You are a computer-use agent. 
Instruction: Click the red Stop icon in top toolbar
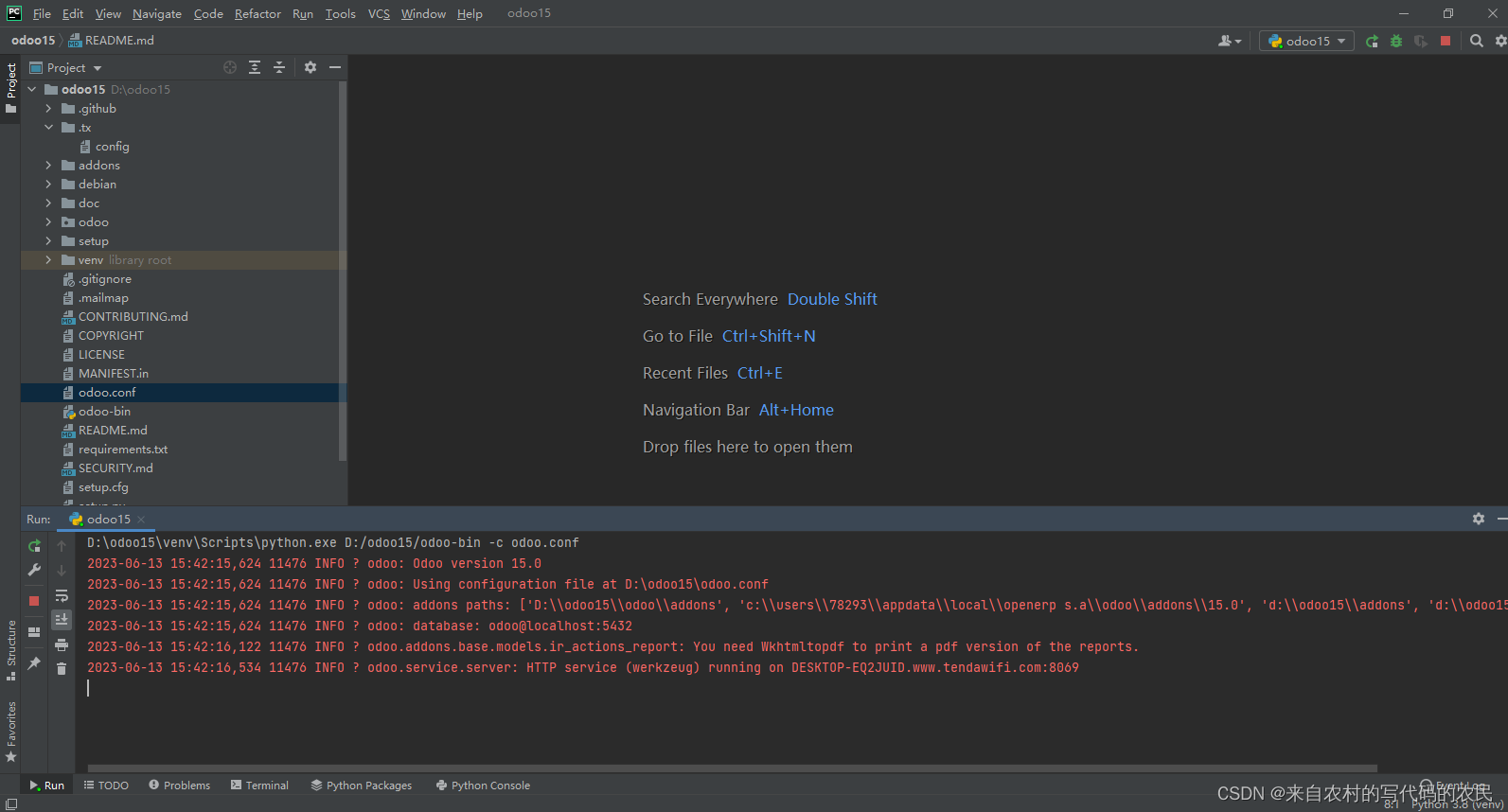tap(1446, 41)
